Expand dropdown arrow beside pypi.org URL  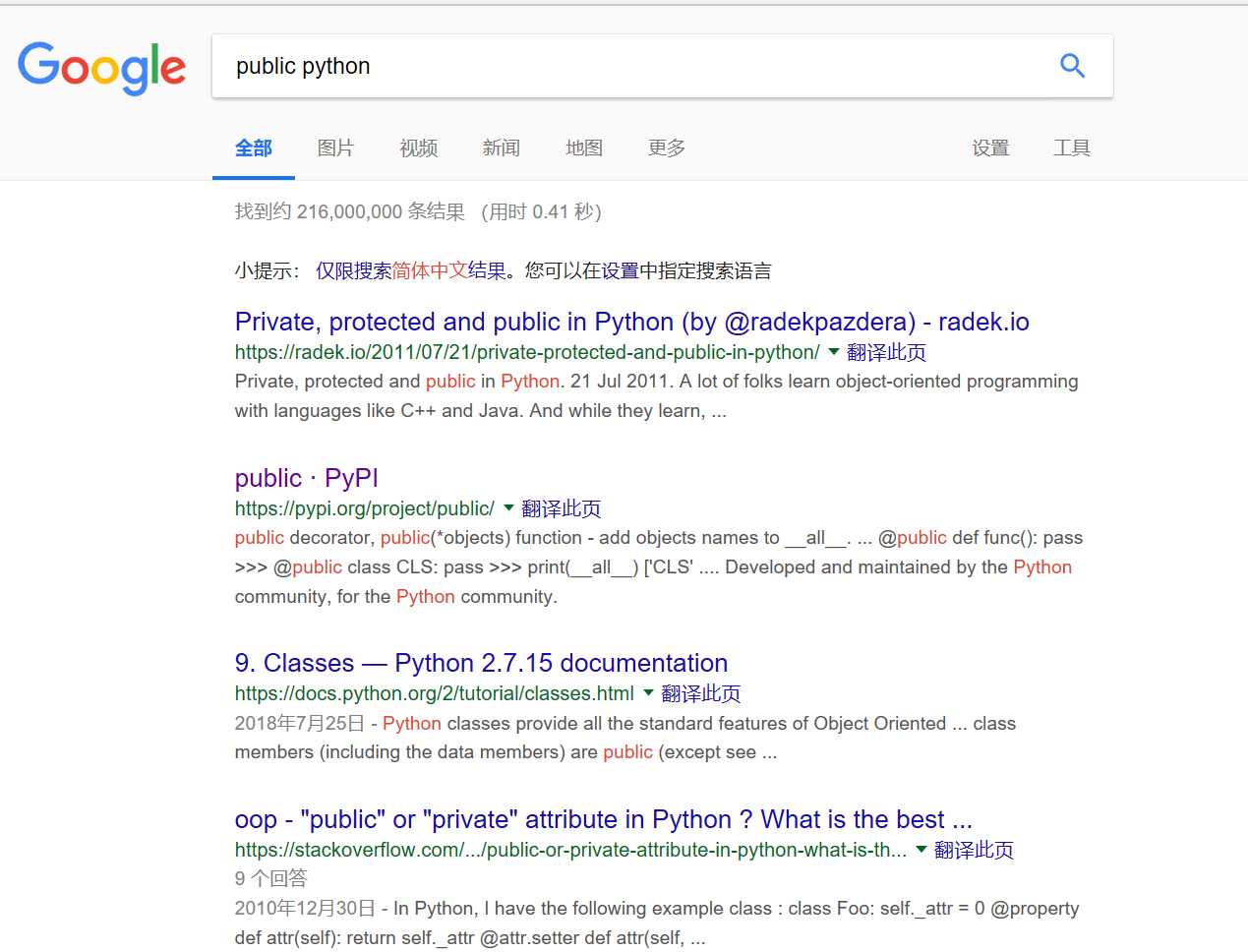tap(508, 508)
